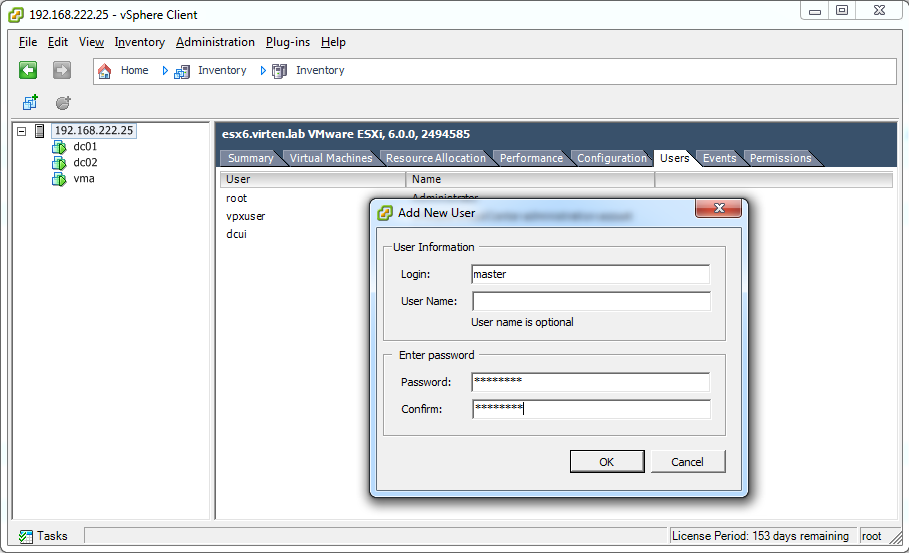
Task: Confirm new user with OK button
Action: [607, 462]
